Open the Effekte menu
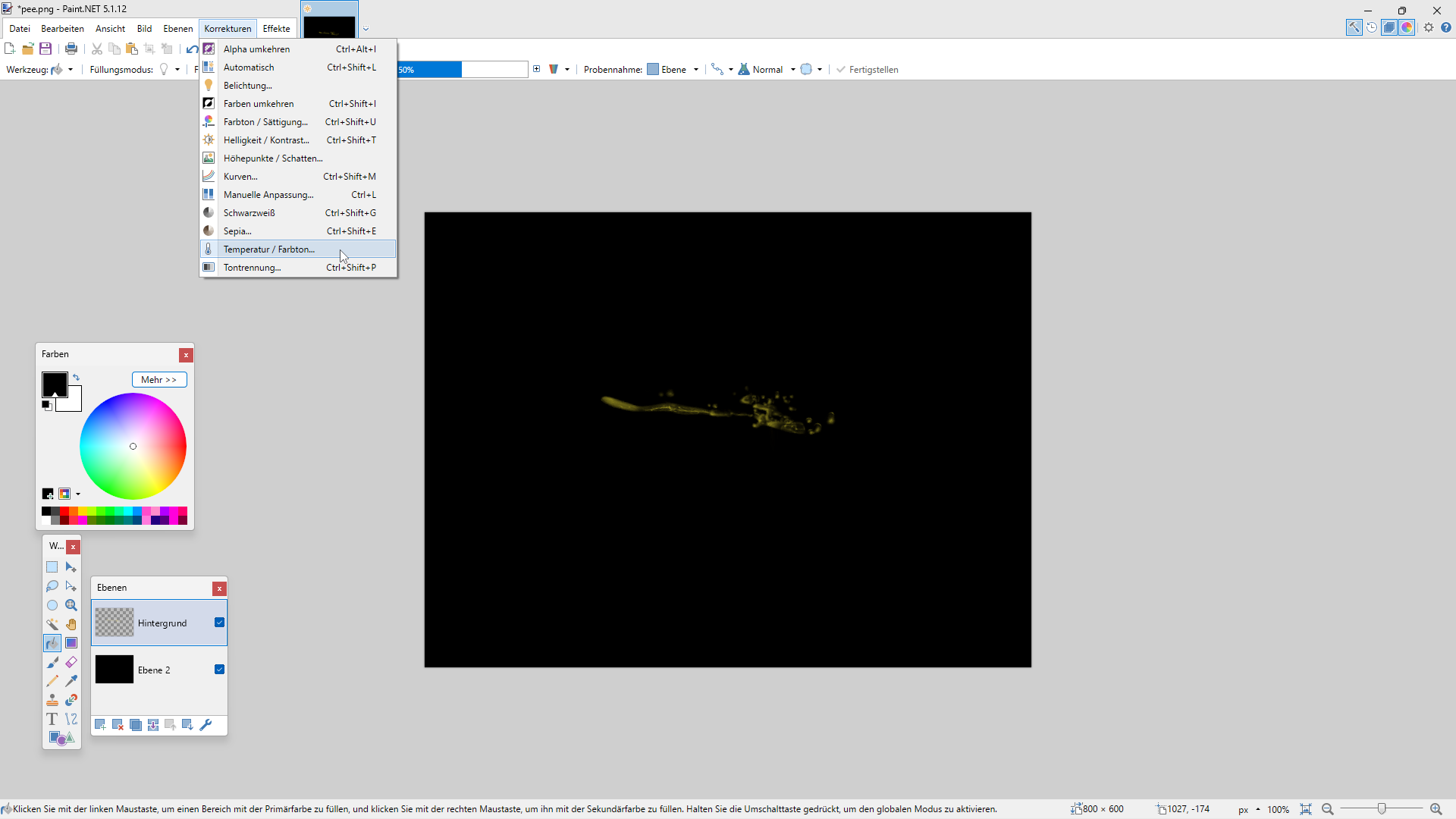 [x=276, y=29]
